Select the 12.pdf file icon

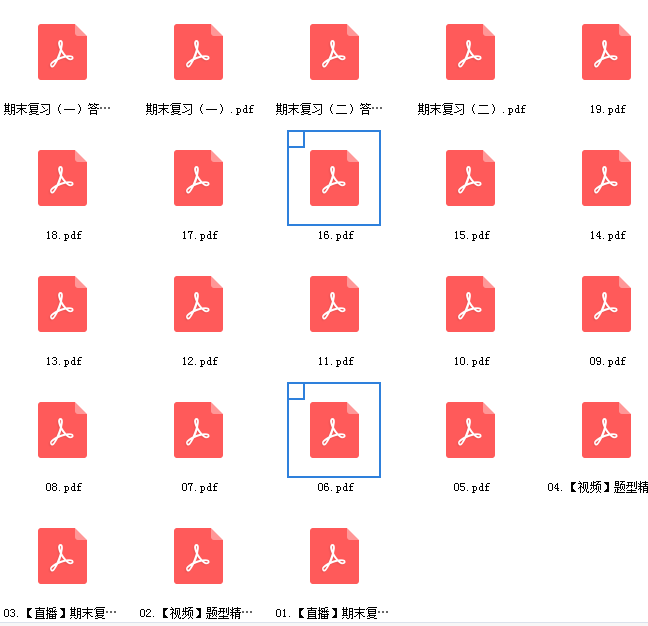[198, 304]
